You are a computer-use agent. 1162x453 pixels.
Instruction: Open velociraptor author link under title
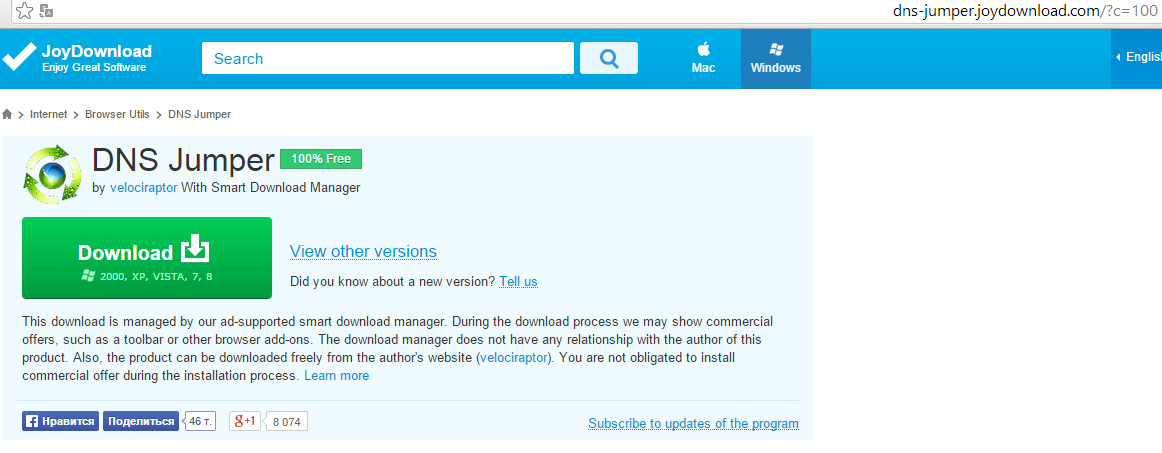tap(143, 188)
